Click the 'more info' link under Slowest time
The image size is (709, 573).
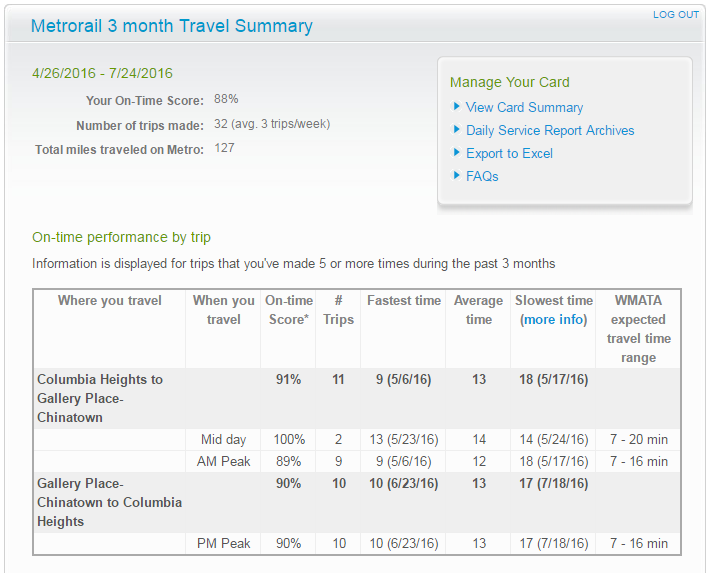553,320
